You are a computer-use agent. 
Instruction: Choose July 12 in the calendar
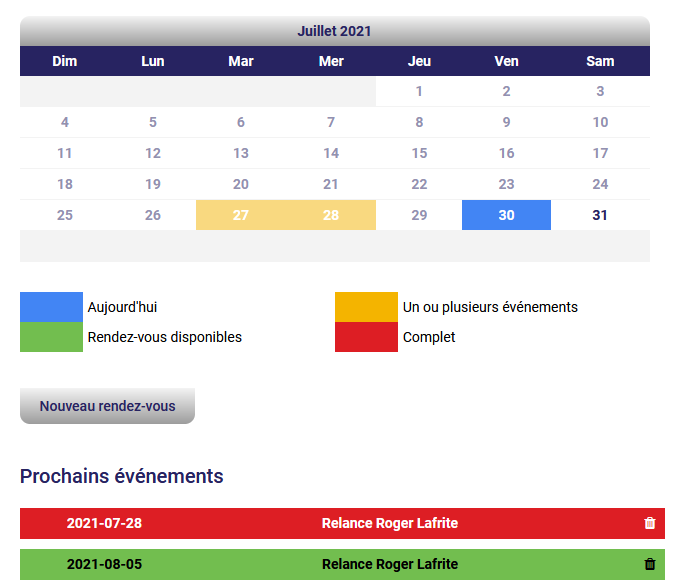[153, 153]
